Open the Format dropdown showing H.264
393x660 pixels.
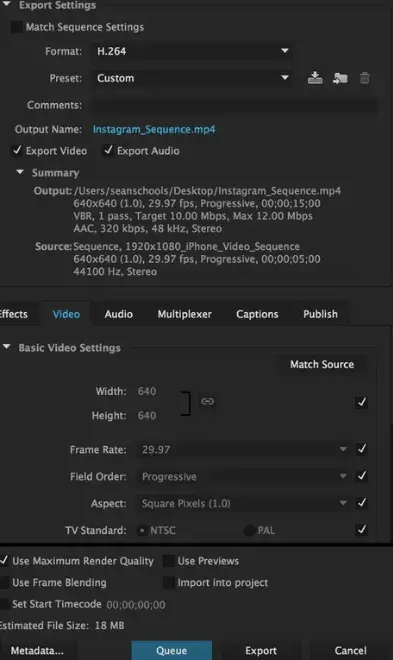(192, 51)
